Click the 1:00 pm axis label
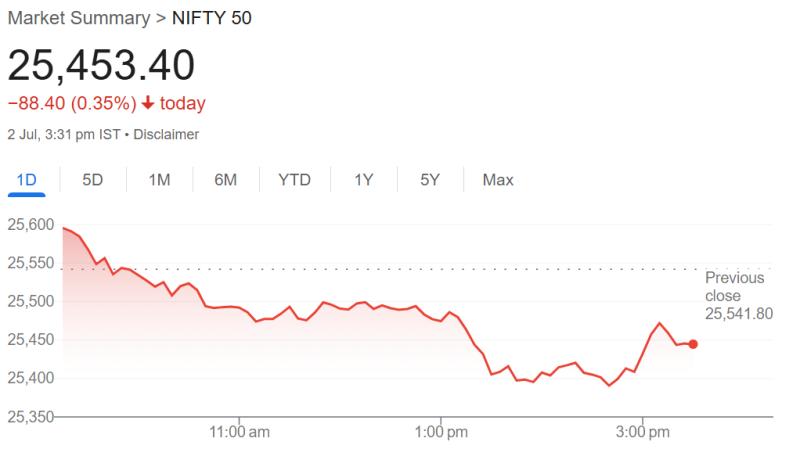 (441, 433)
